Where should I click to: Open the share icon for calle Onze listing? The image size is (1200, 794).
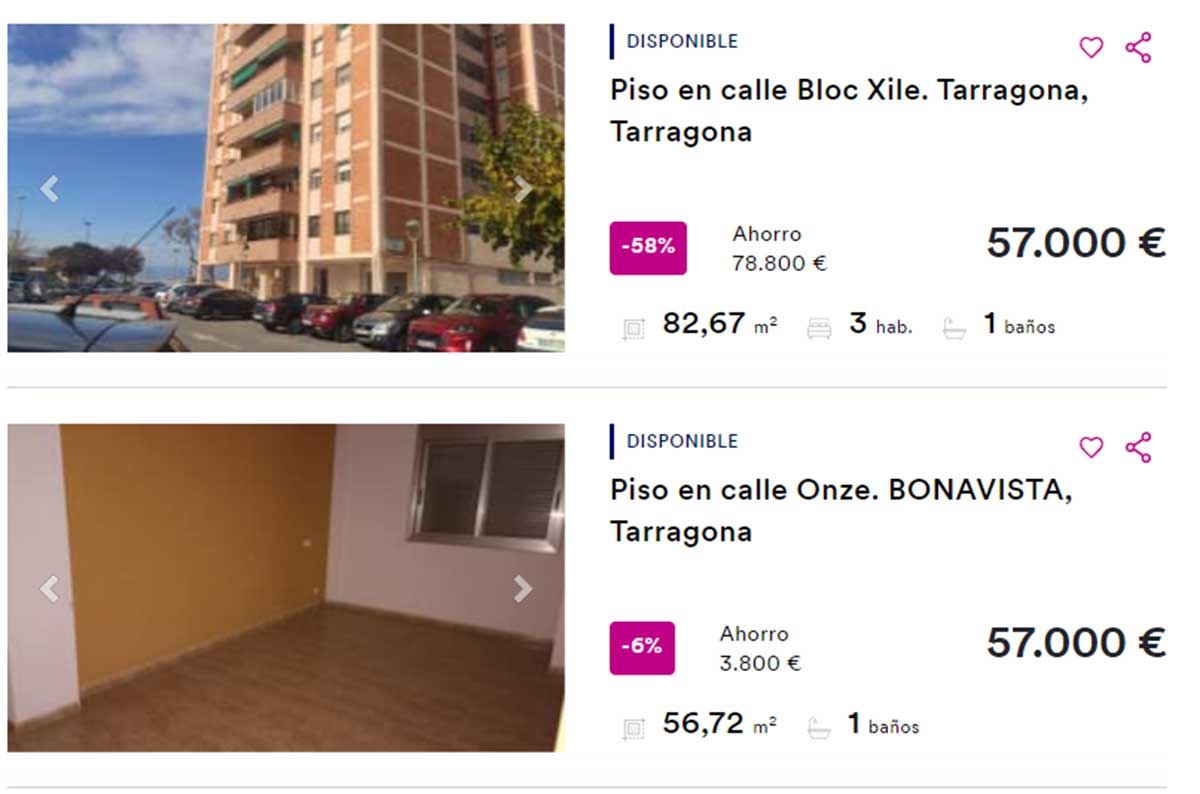1139,448
